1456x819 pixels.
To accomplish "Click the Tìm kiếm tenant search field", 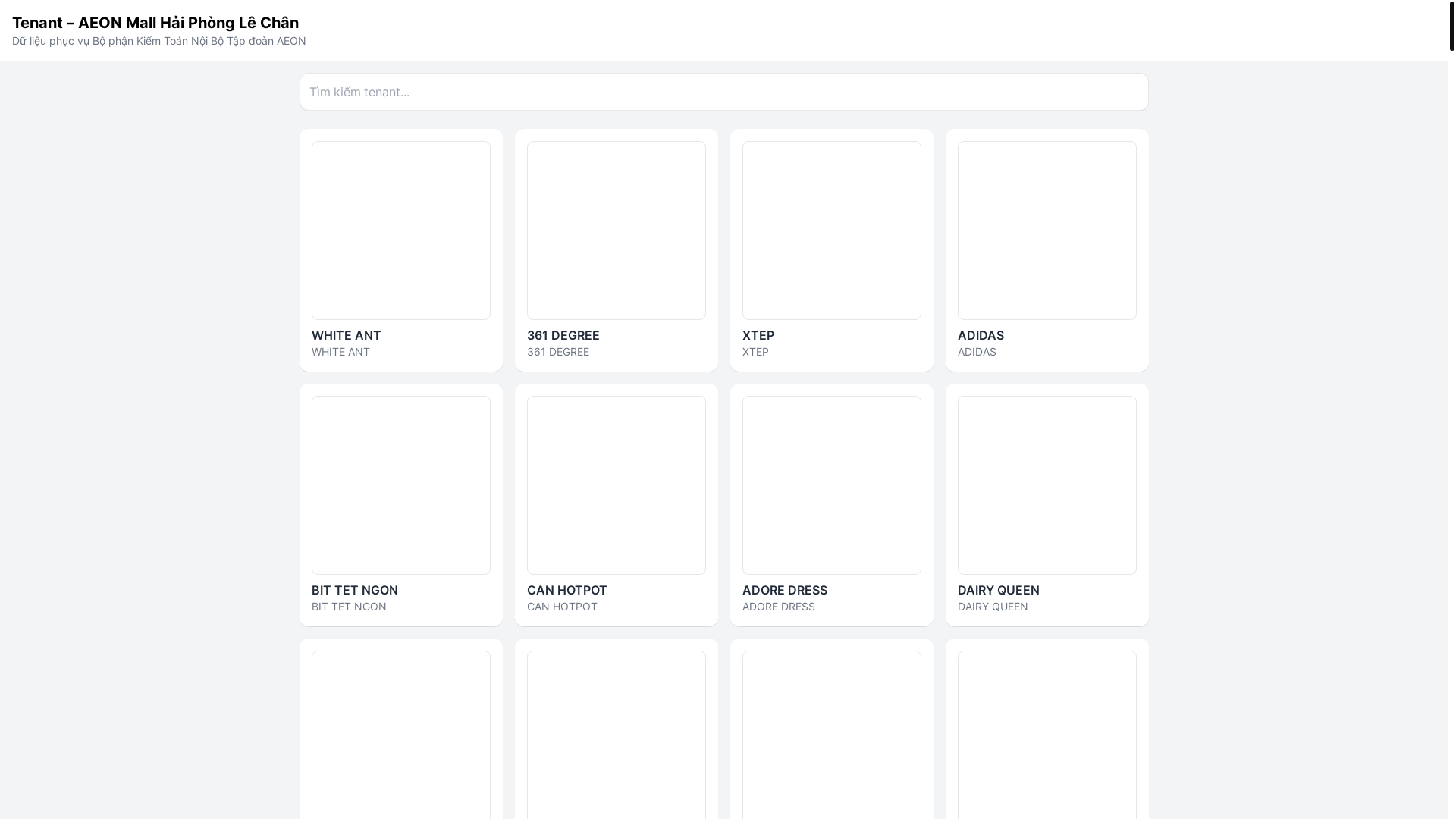I will [723, 92].
